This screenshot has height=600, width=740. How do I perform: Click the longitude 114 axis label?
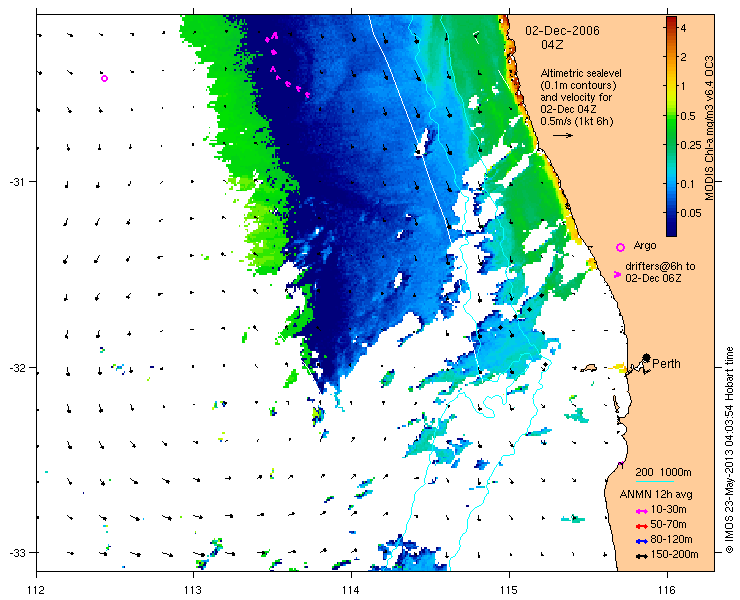(351, 590)
